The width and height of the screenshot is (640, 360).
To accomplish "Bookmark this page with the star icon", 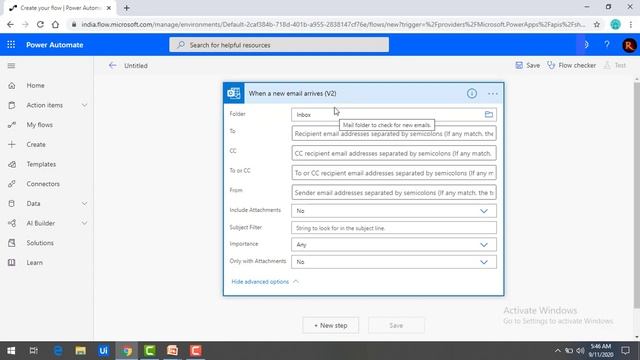I will 597,24.
